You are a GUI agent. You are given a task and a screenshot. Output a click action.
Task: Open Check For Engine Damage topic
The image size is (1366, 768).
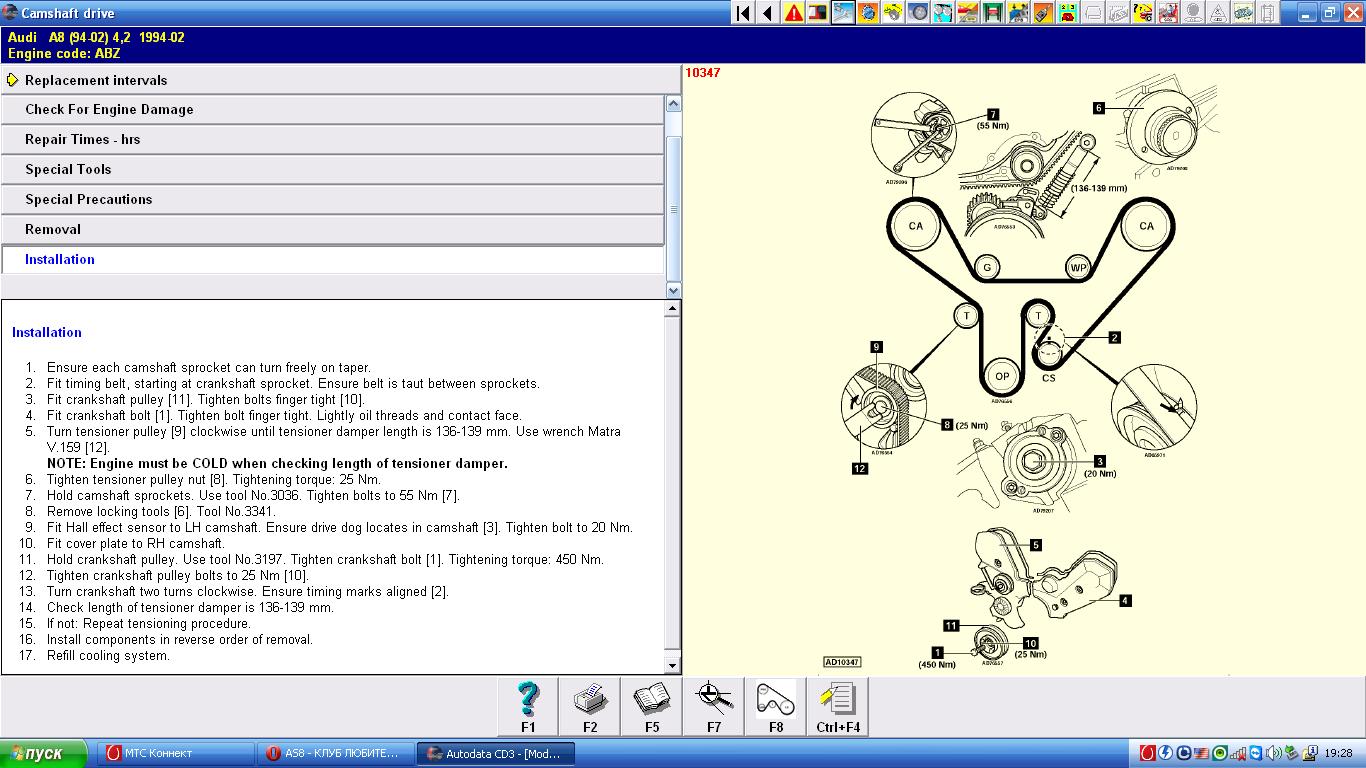109,109
